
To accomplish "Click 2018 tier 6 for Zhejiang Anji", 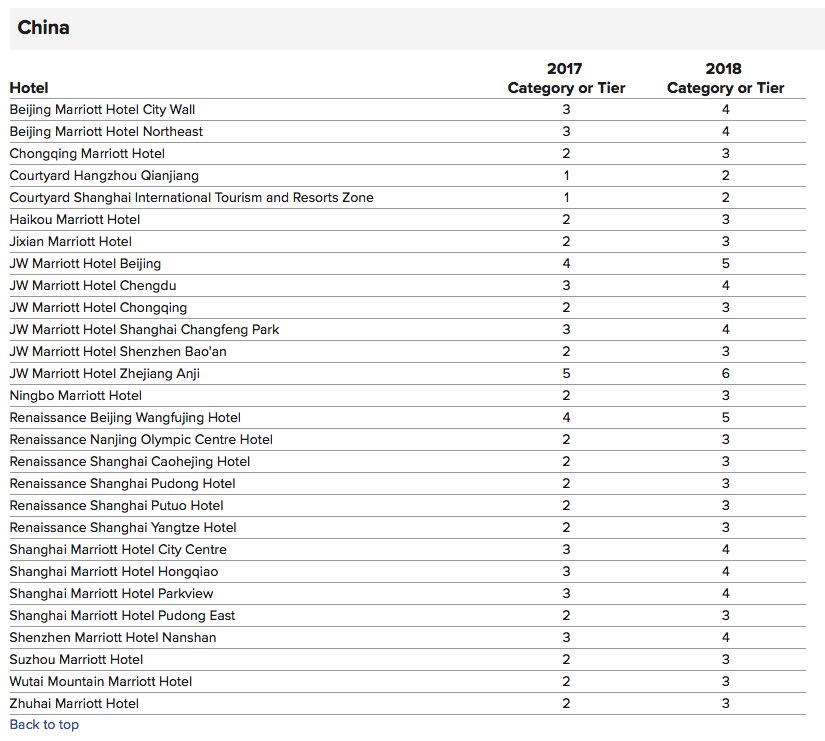I will coord(726,374).
